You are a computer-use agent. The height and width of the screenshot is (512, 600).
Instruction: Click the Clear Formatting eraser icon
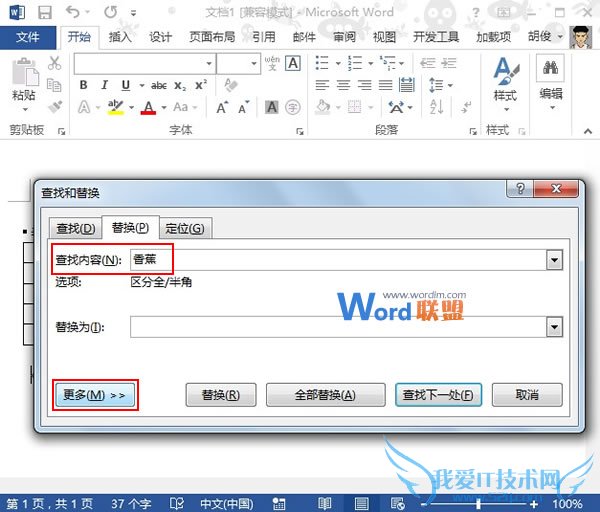230,85
